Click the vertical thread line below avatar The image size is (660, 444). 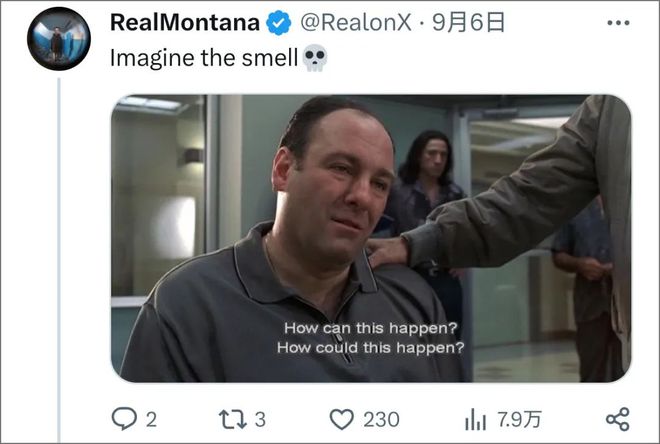coord(59,260)
